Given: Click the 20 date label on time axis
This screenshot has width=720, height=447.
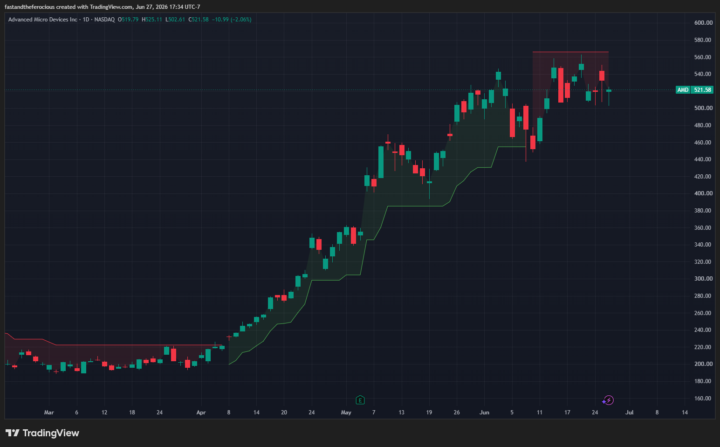Looking at the screenshot, I should click(284, 413).
